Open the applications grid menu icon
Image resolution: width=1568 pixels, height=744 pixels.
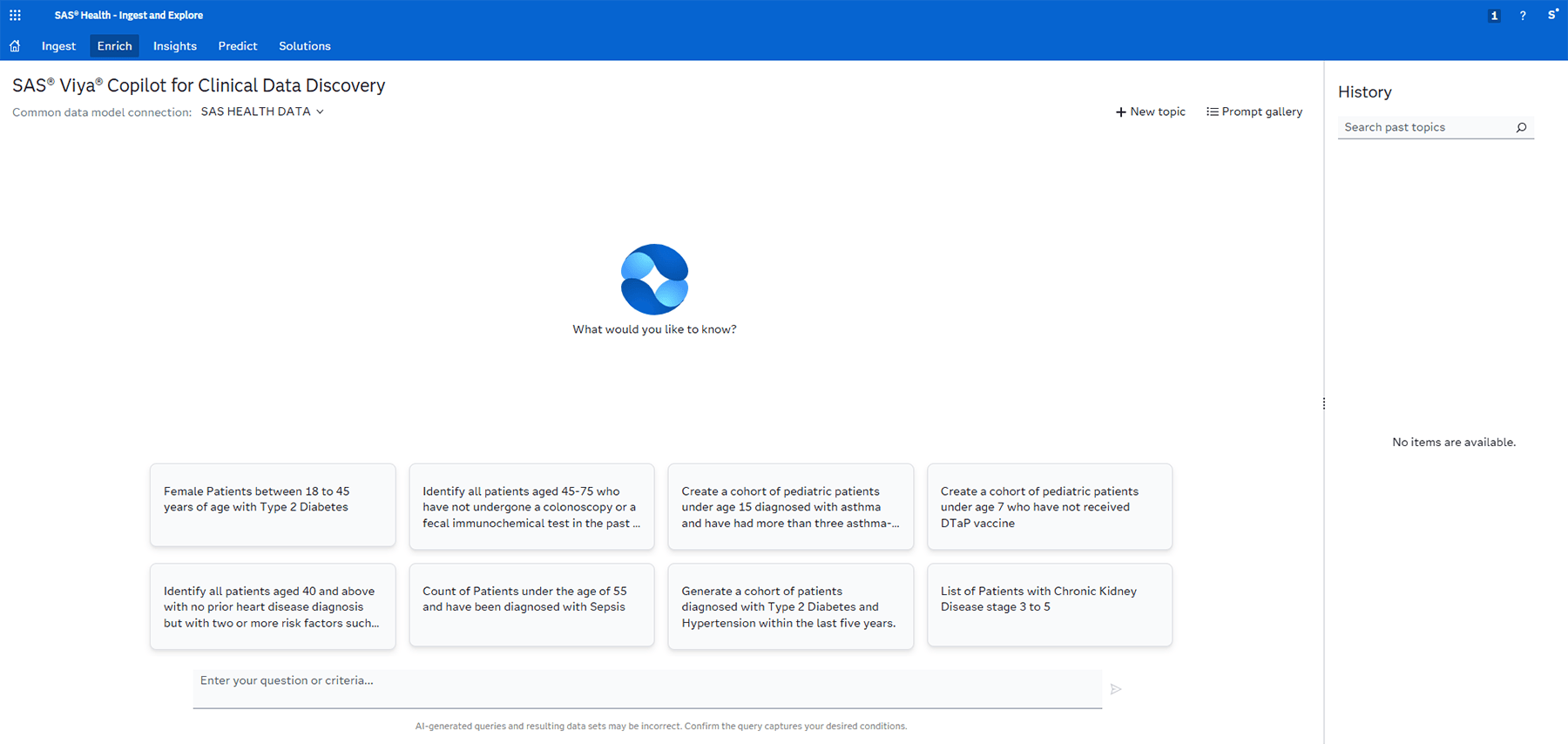tap(15, 15)
